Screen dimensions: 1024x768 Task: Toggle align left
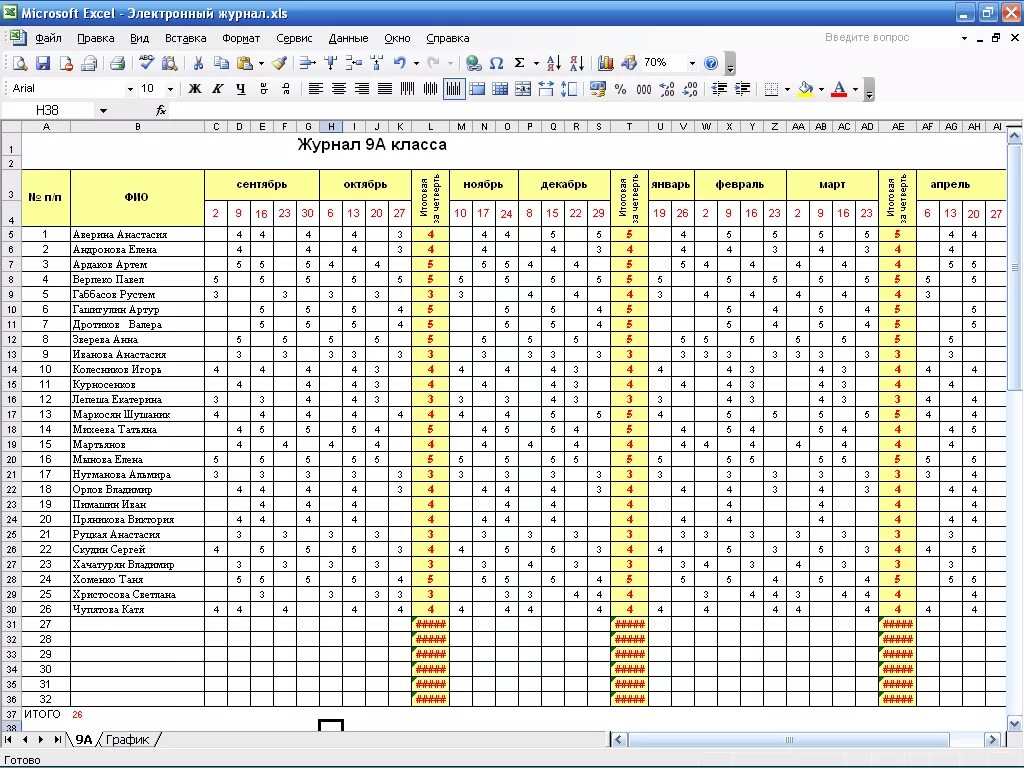click(315, 89)
